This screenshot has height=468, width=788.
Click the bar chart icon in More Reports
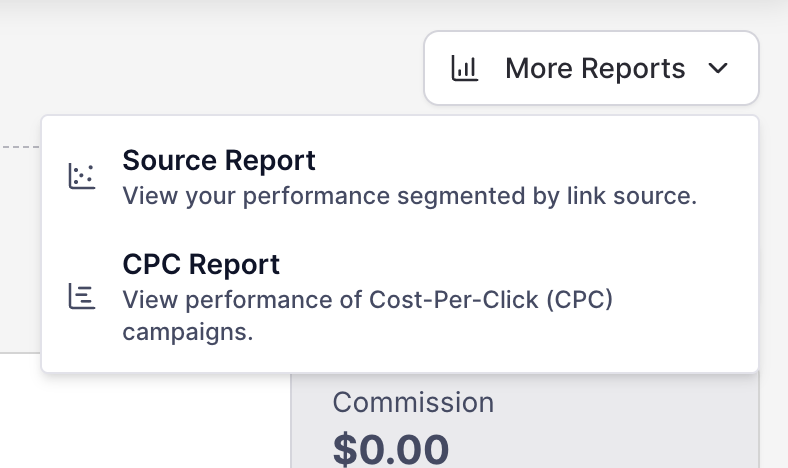tap(464, 68)
